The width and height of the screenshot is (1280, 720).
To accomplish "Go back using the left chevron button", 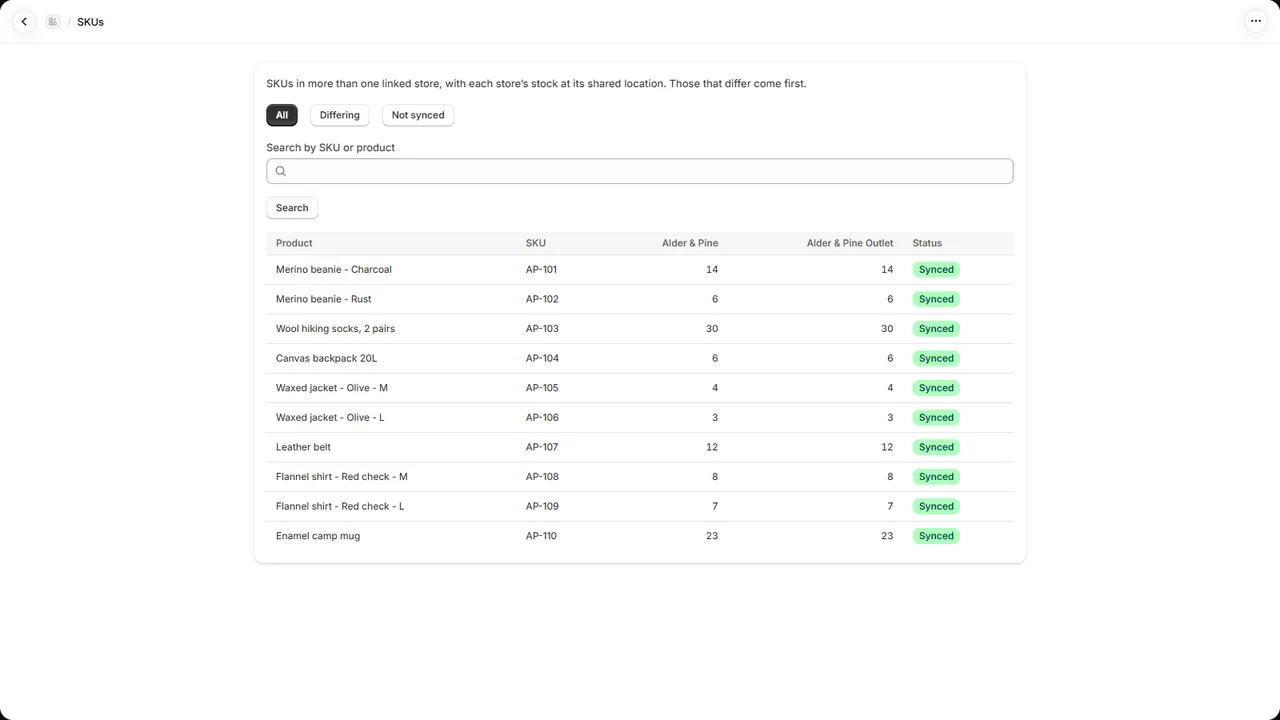I will click(x=24, y=21).
